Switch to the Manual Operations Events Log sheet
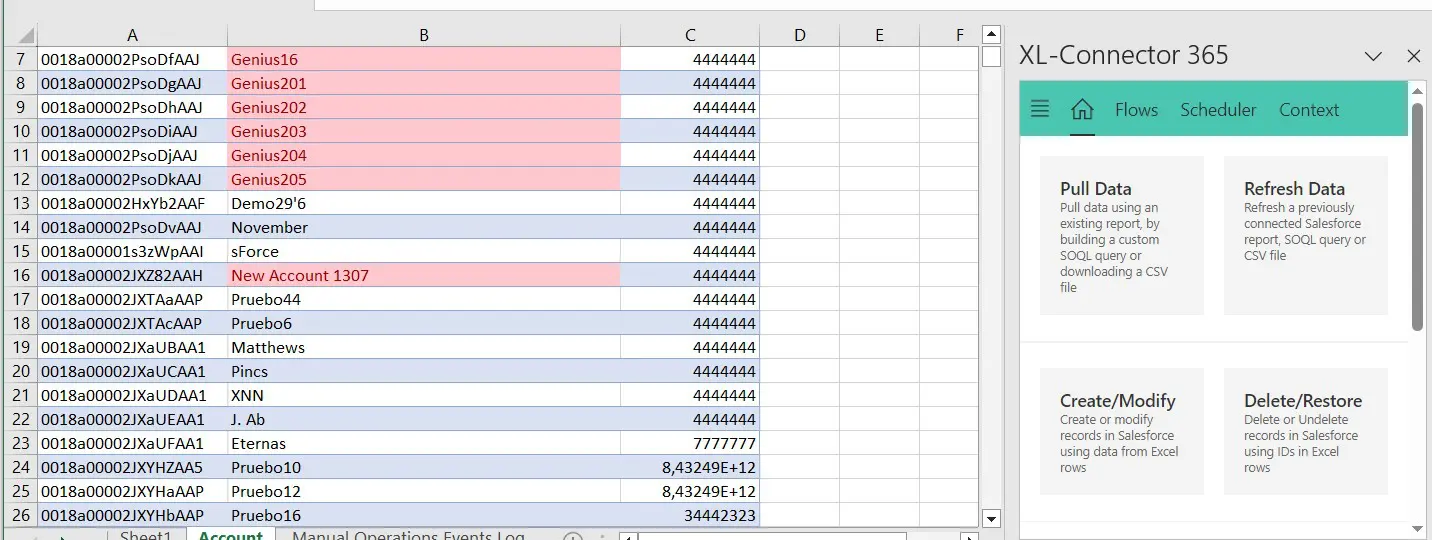This screenshot has width=1432, height=540. [x=408, y=536]
